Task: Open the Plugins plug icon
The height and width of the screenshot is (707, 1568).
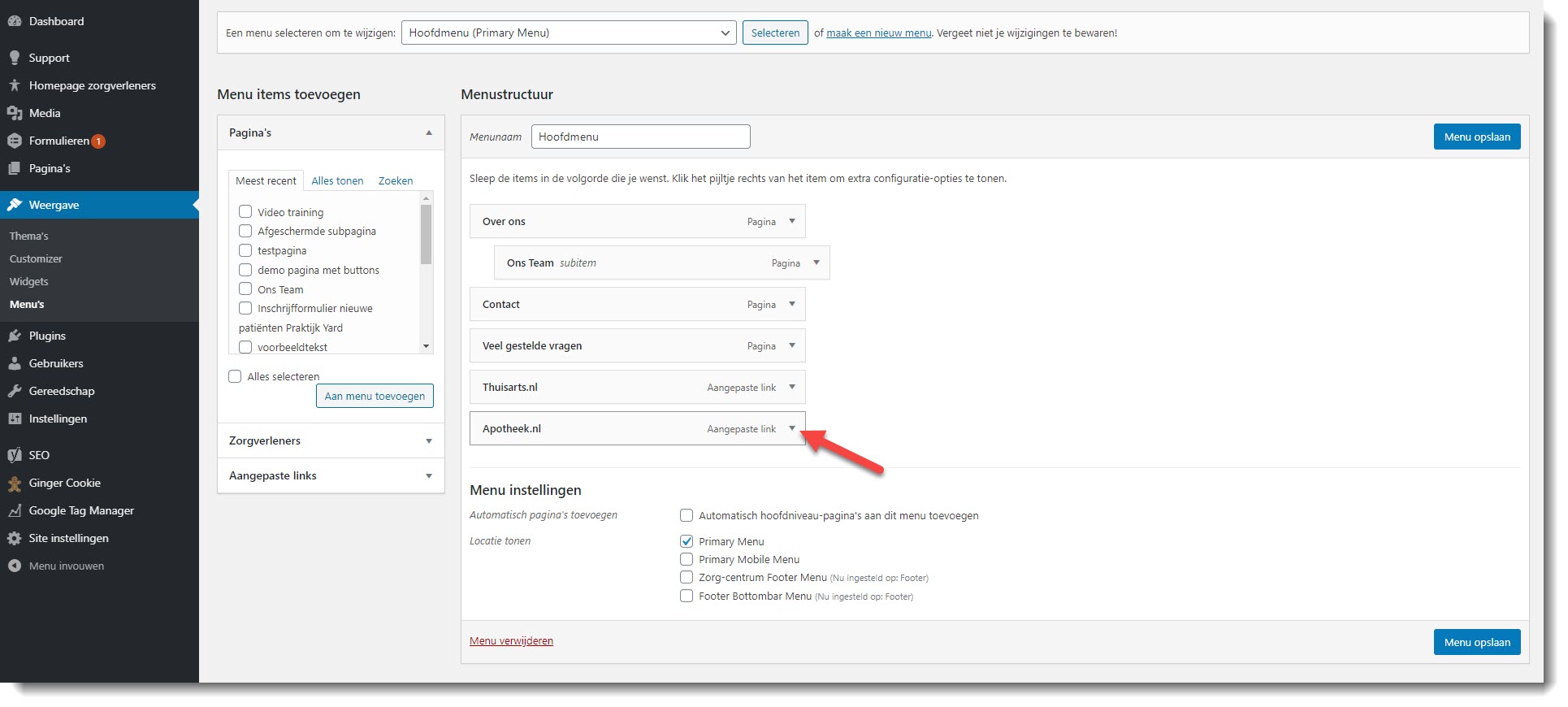Action: tap(15, 336)
